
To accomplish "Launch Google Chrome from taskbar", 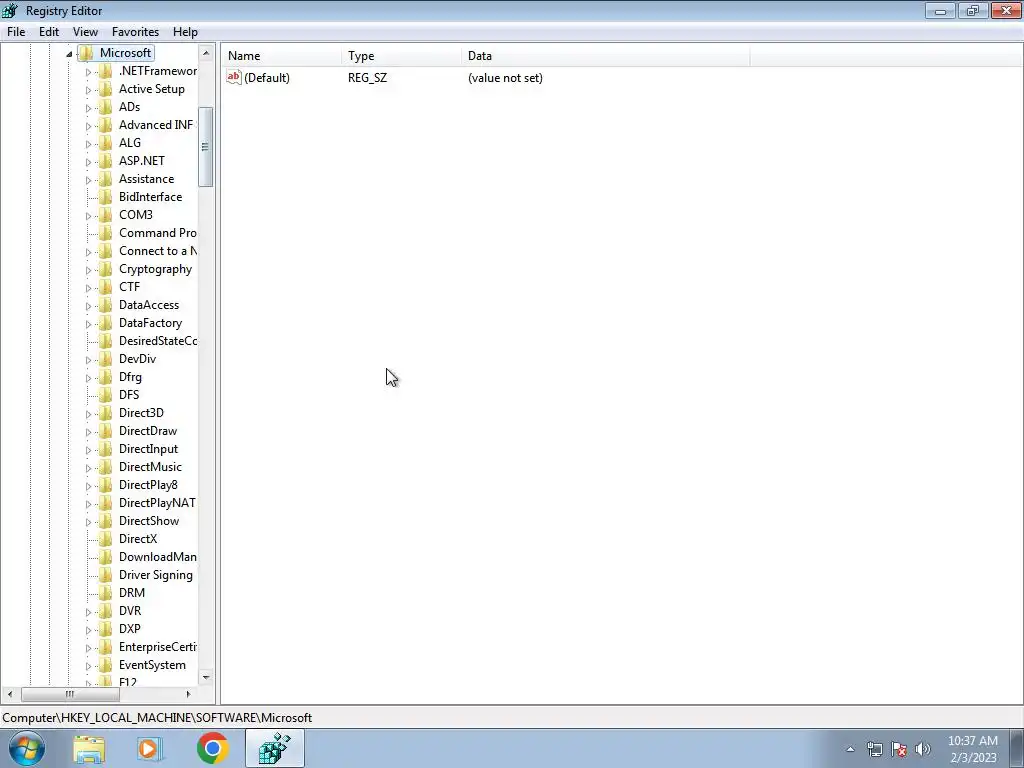I will pyautogui.click(x=212, y=748).
